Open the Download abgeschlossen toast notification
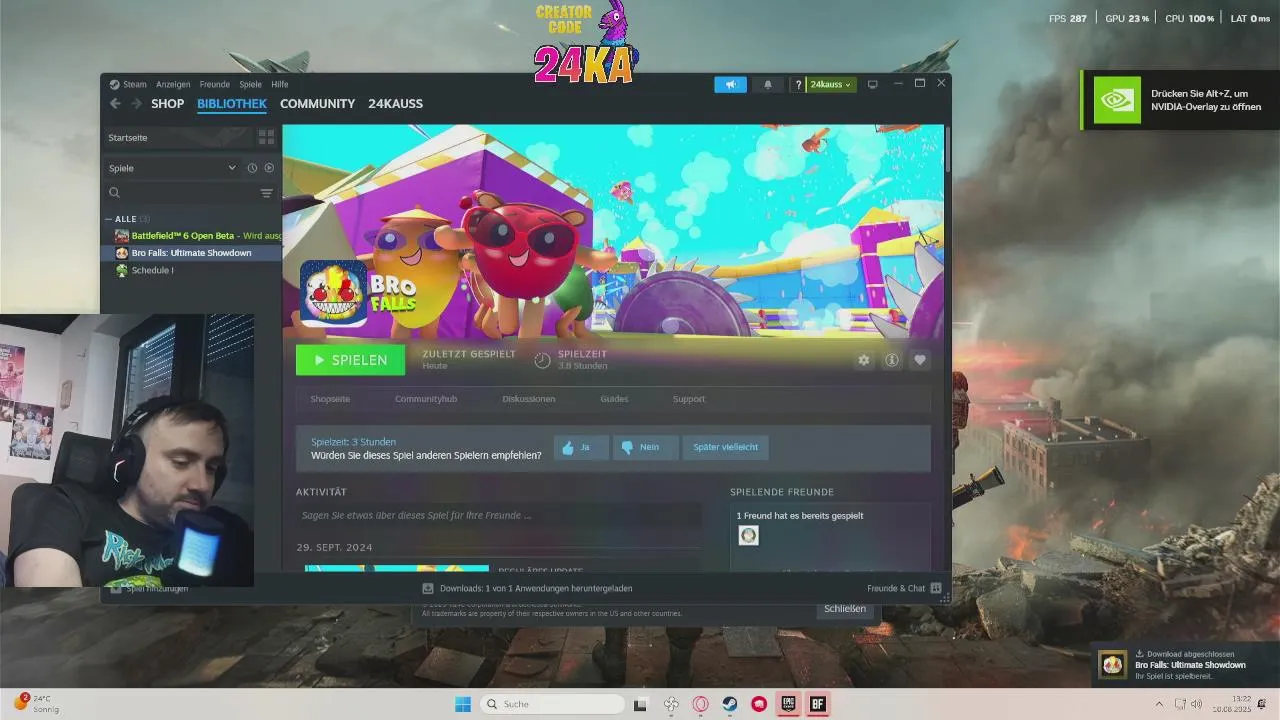Viewport: 1280px width, 720px height. pyautogui.click(x=1185, y=665)
